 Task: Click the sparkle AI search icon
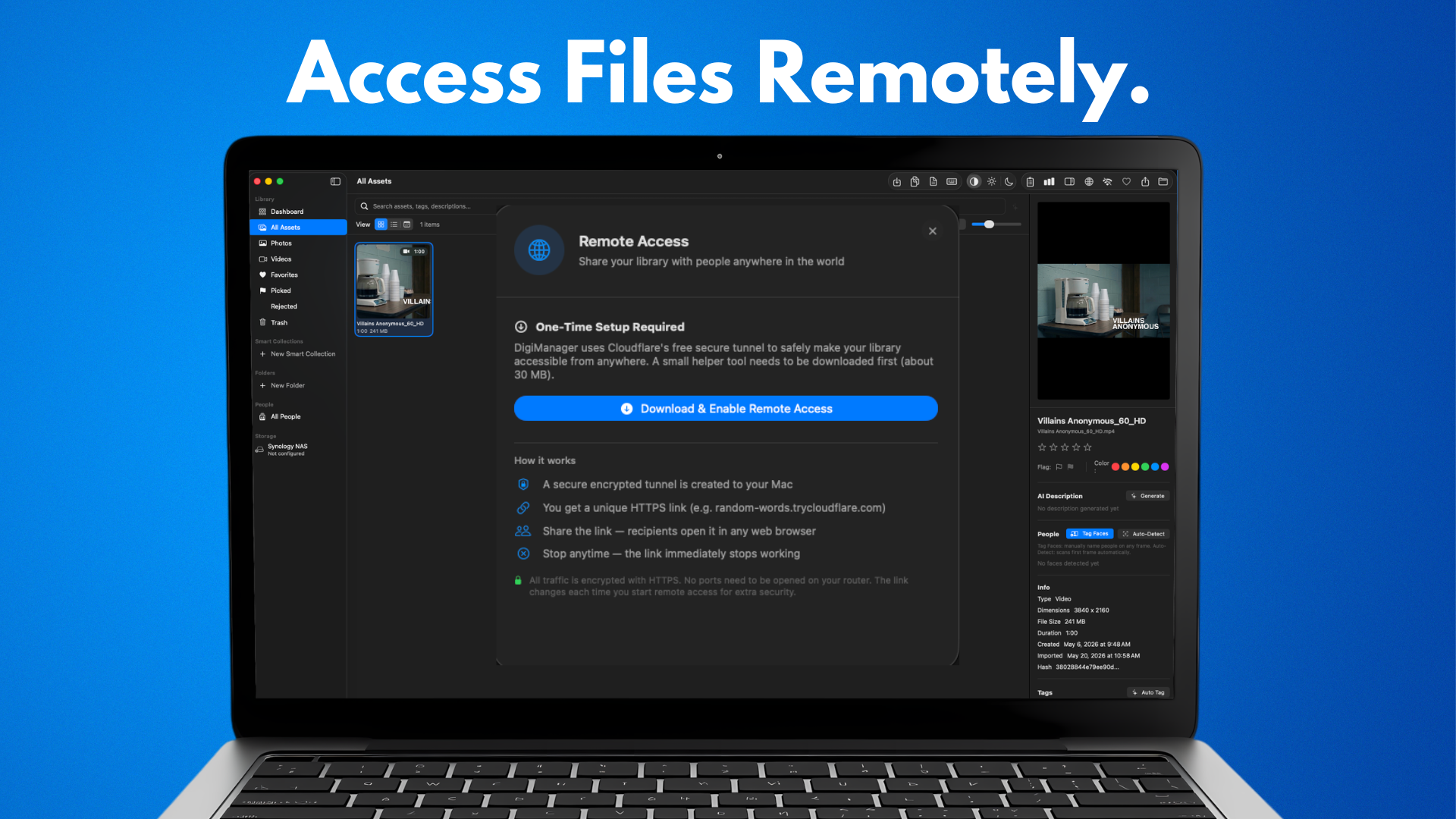click(1016, 206)
